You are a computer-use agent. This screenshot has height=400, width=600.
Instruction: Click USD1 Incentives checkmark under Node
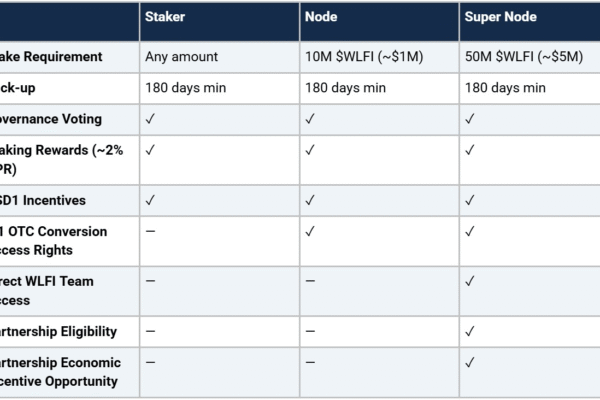pyautogui.click(x=310, y=200)
